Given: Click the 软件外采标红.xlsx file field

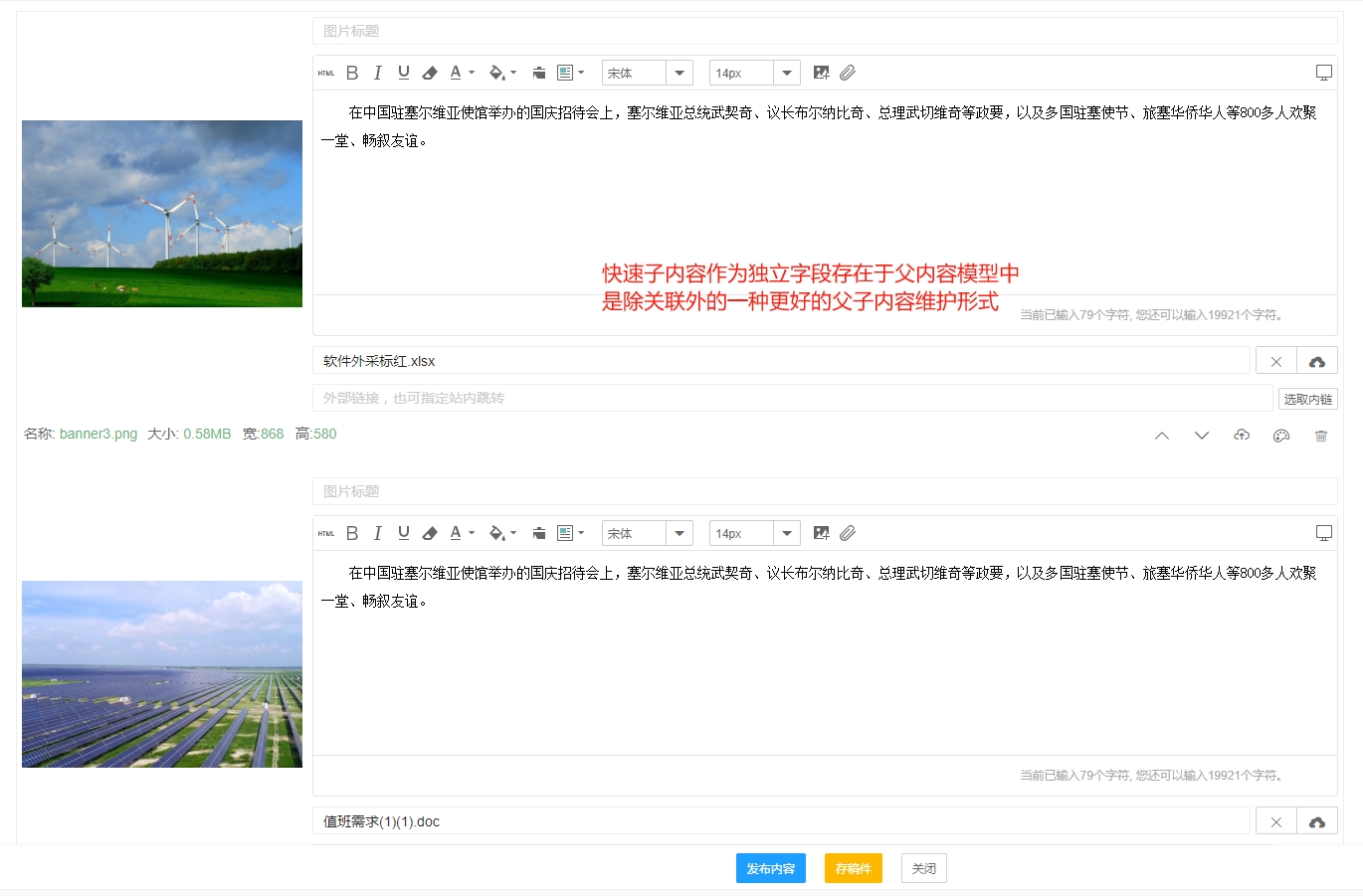Looking at the screenshot, I should click(x=781, y=361).
